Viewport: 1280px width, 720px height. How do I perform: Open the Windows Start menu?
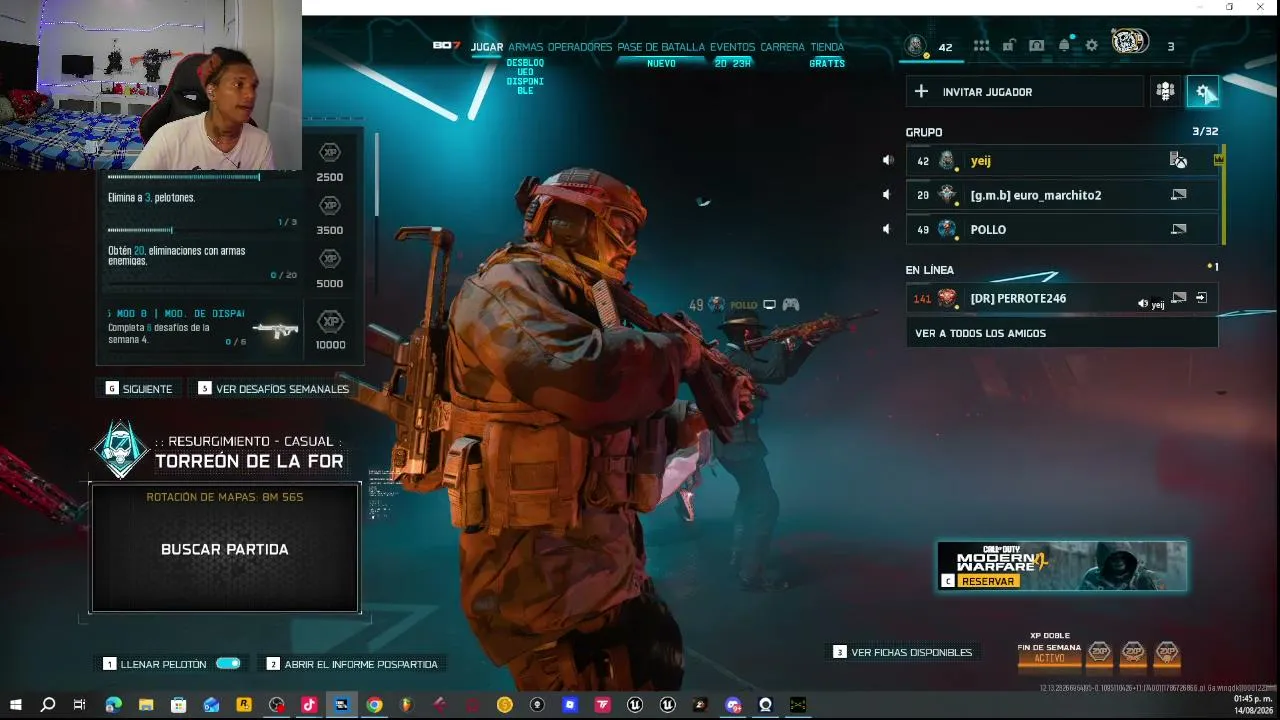pyautogui.click(x=15, y=705)
